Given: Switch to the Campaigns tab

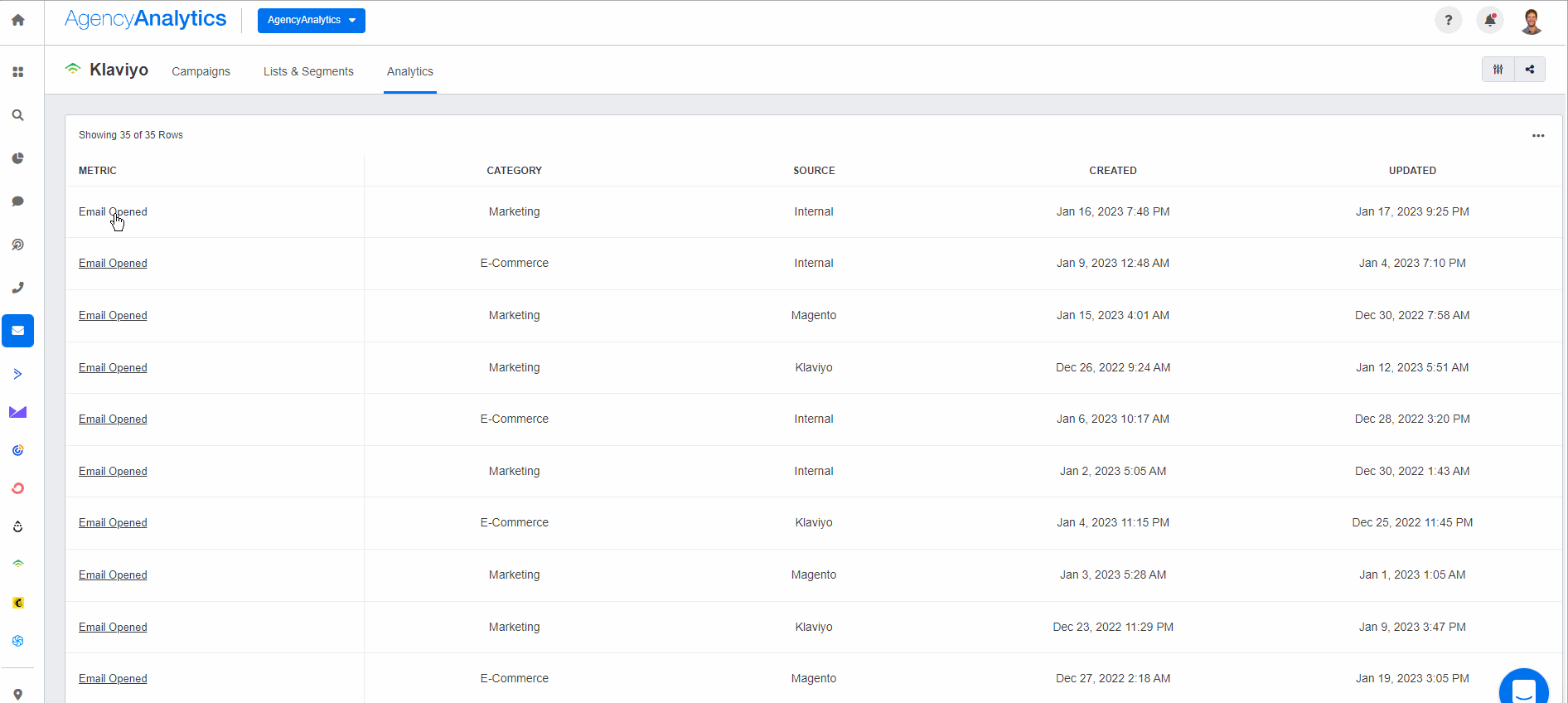Looking at the screenshot, I should pos(201,71).
